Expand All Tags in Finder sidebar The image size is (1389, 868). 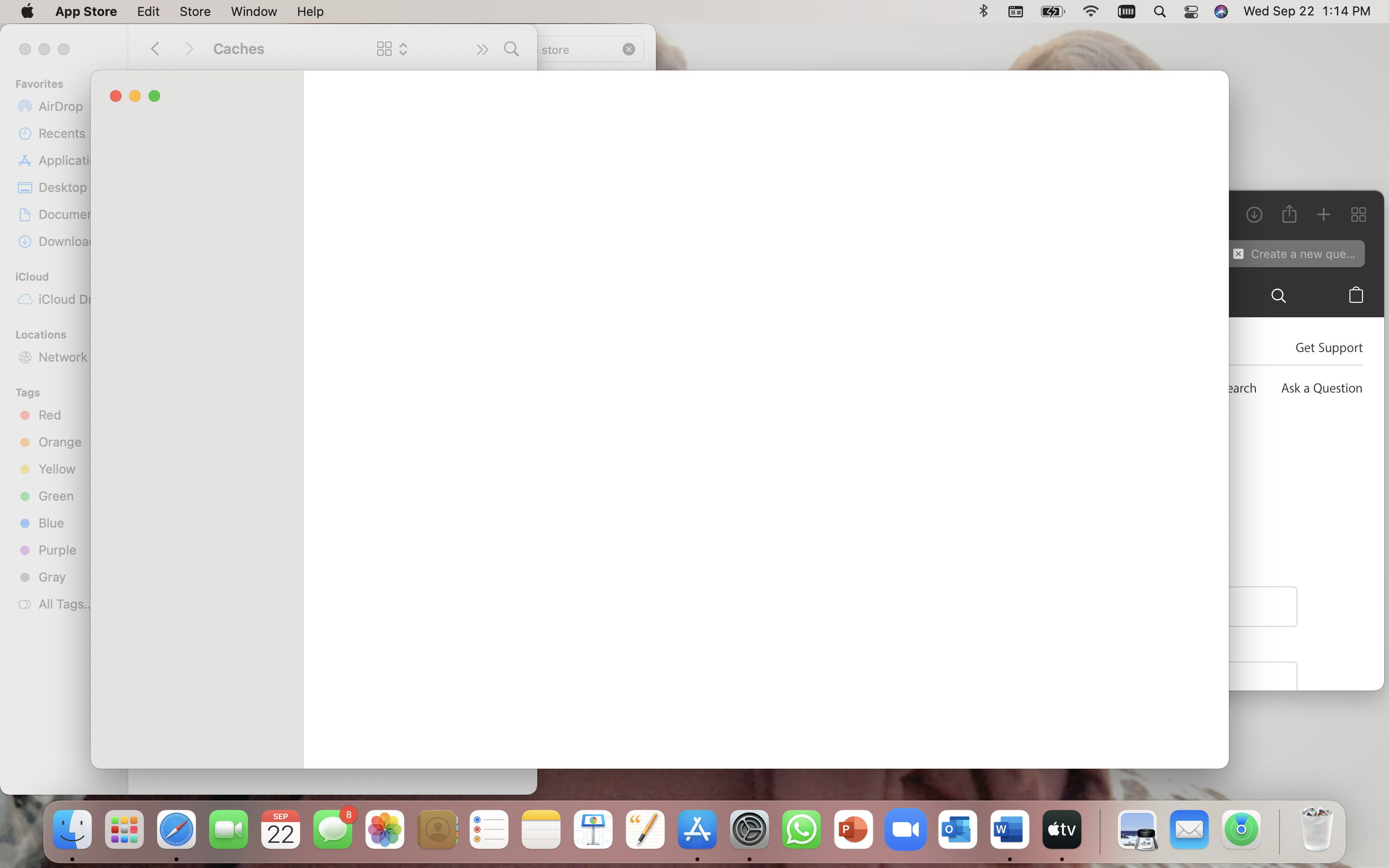pyautogui.click(x=62, y=603)
